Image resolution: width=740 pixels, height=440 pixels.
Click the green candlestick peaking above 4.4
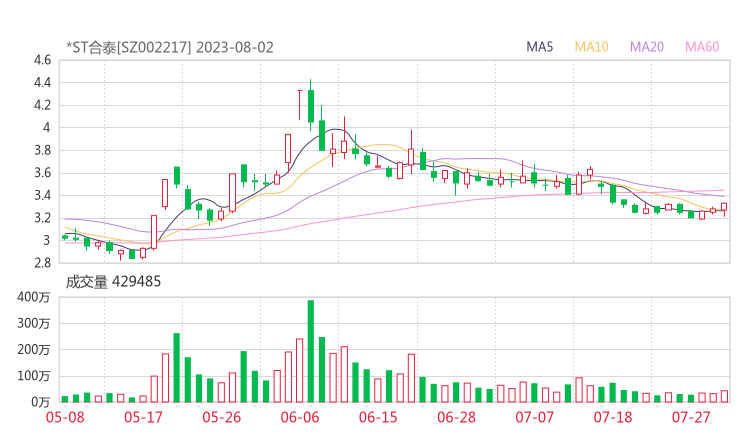311,106
